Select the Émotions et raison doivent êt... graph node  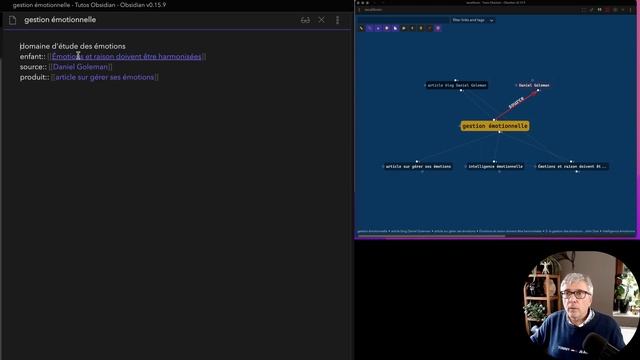[571, 167]
